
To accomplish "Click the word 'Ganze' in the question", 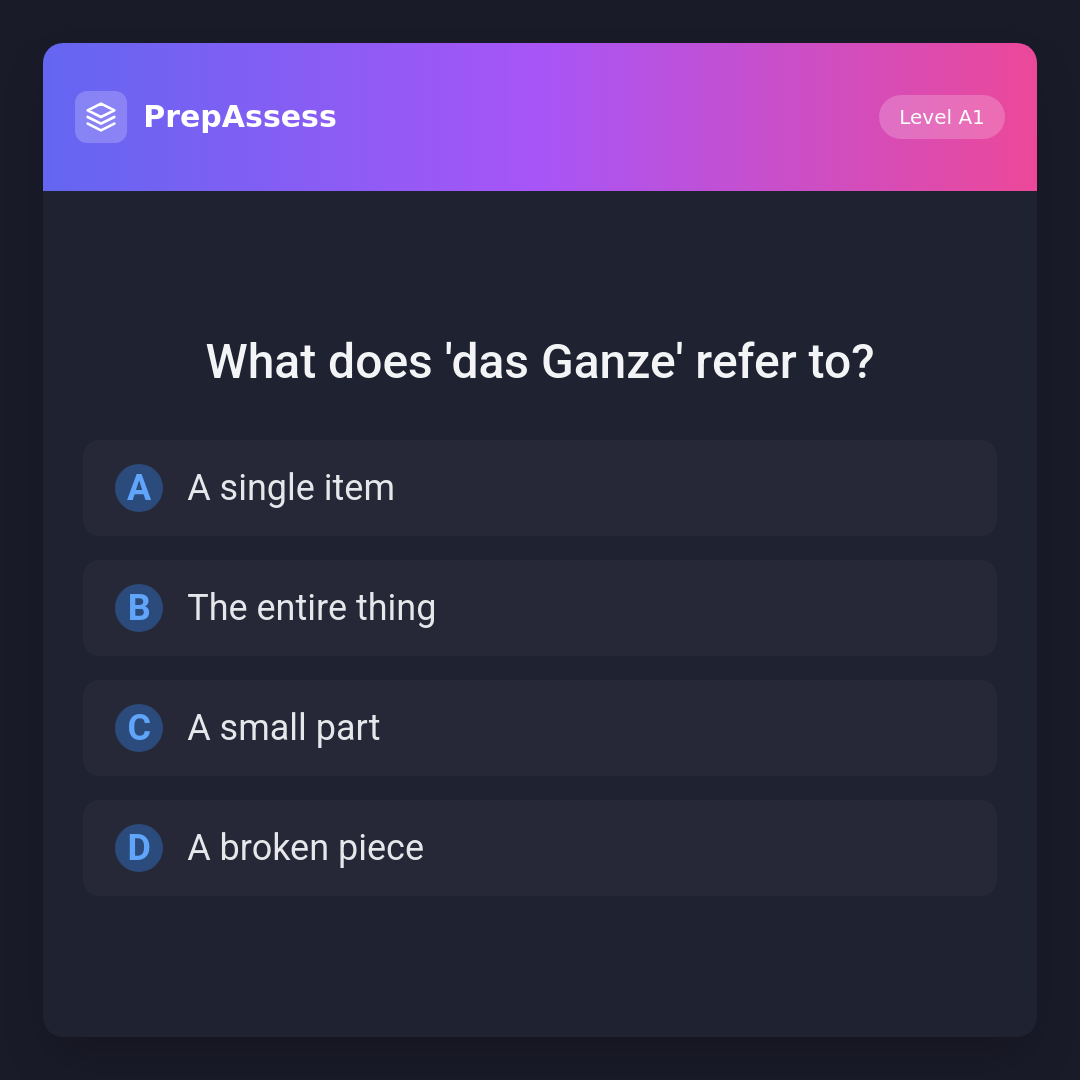I will point(608,362).
